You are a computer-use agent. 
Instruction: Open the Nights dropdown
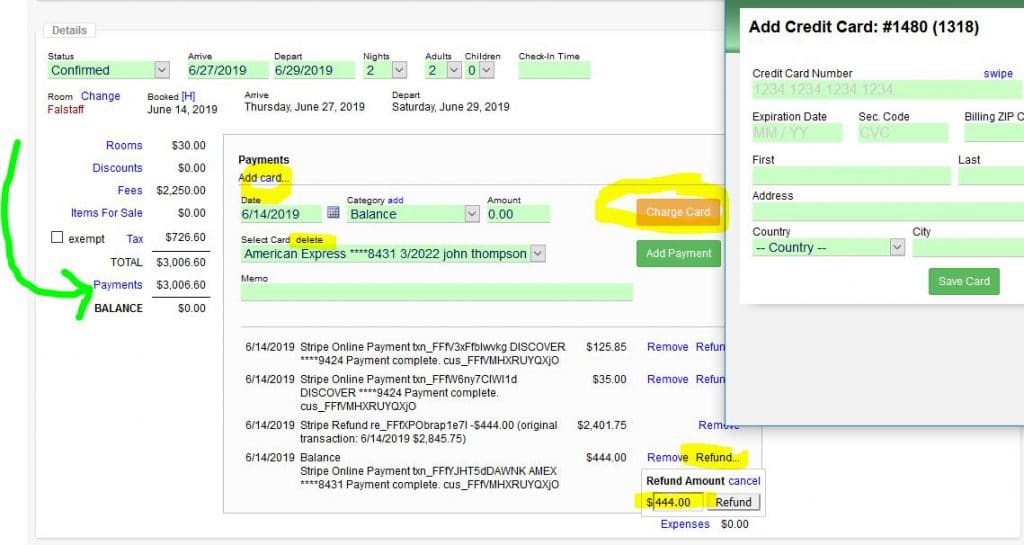pos(399,70)
